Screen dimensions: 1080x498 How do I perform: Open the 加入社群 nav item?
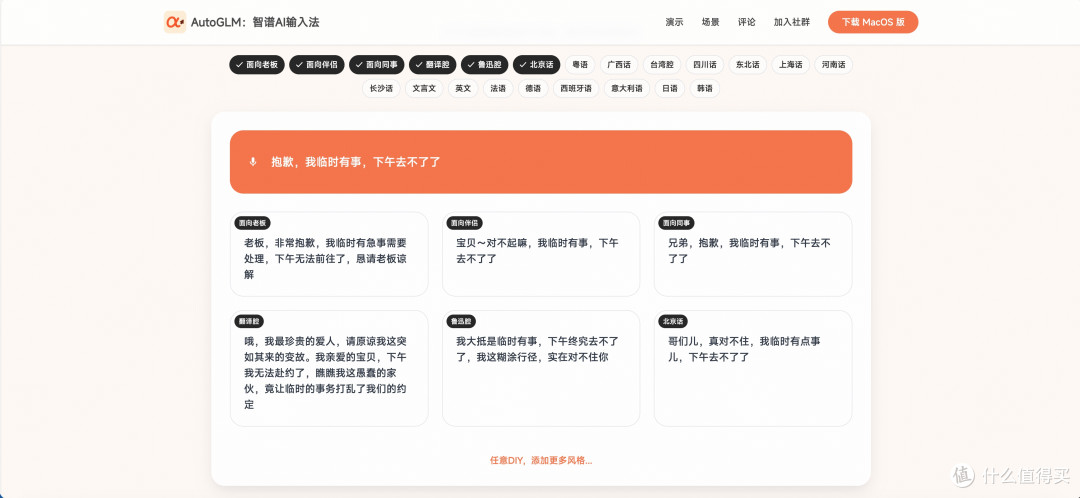pos(791,22)
